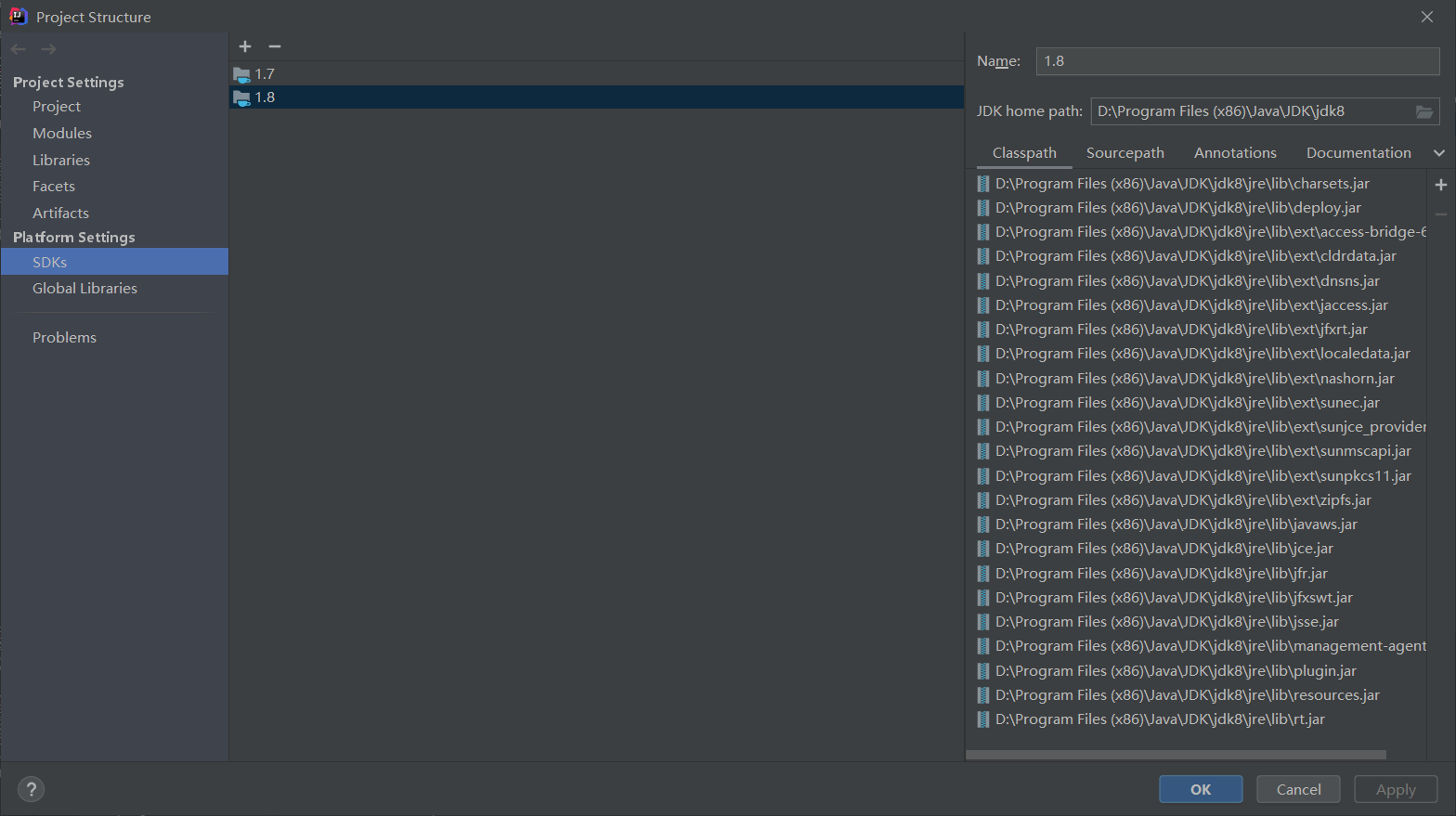Screen dimensions: 1456x816
Task: Switch to the Documentation tab
Action: click(1358, 153)
